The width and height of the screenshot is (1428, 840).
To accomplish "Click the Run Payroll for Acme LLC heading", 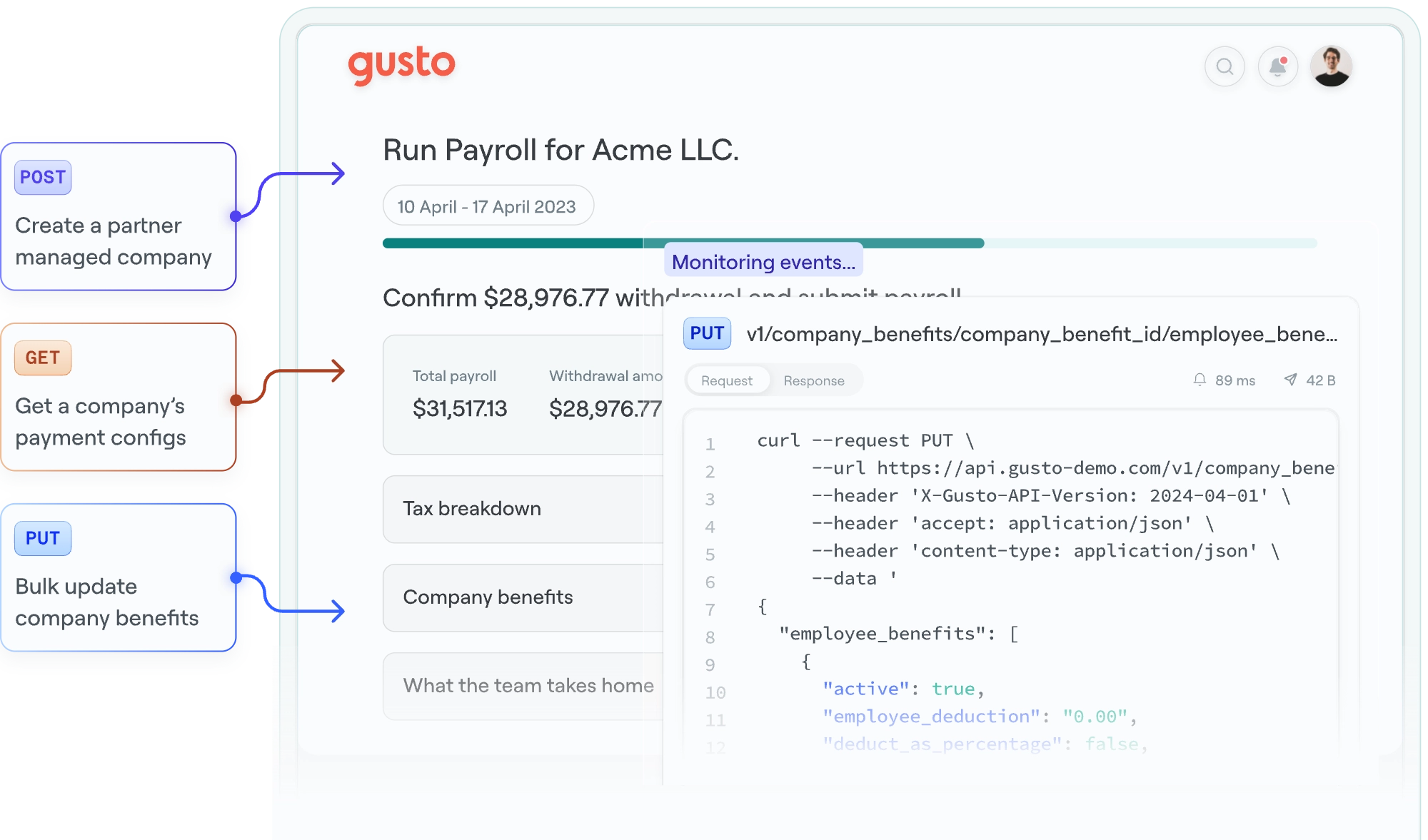I will click(x=560, y=150).
